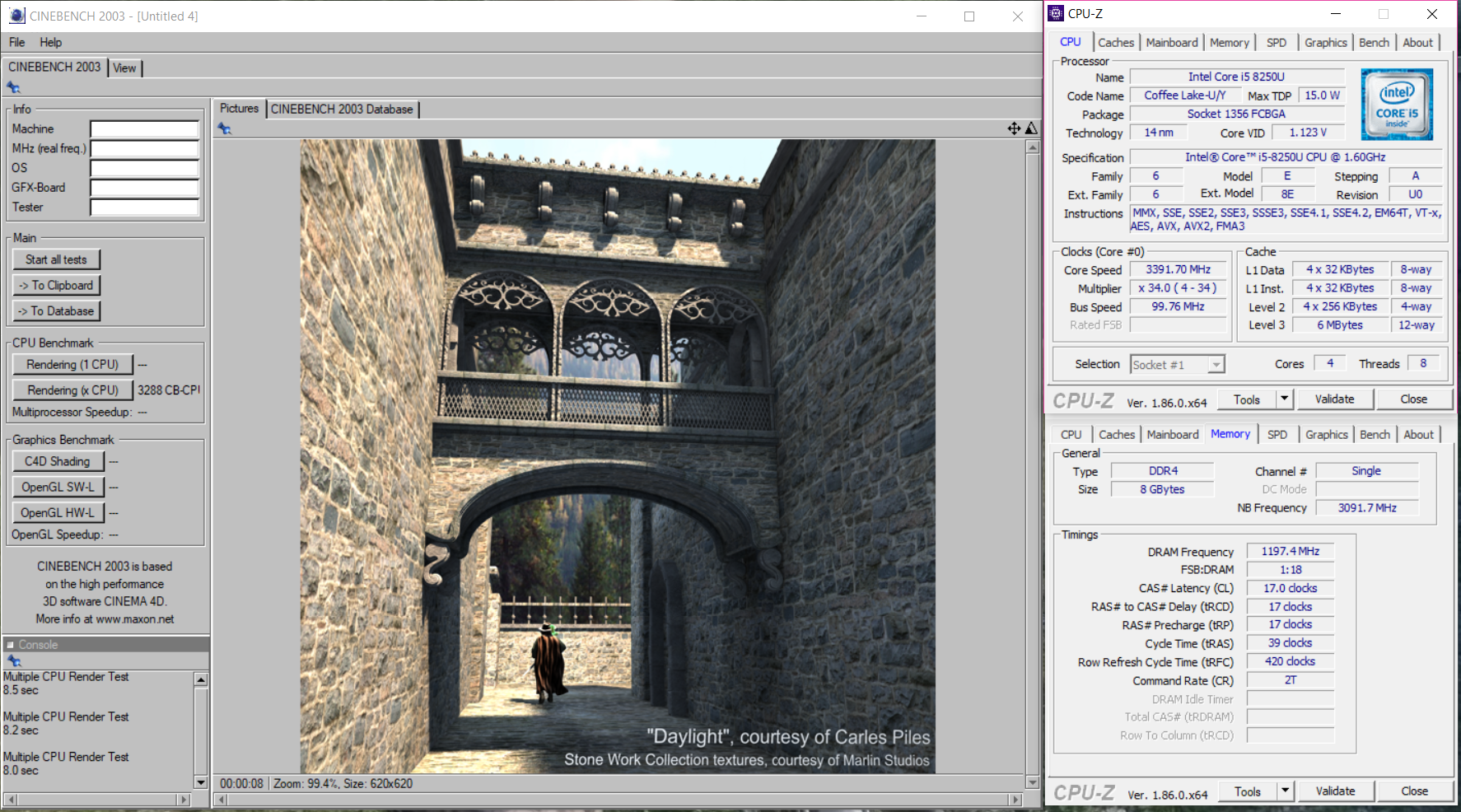Click the Machine input field
Screen dimensions: 1461x812
(x=144, y=129)
